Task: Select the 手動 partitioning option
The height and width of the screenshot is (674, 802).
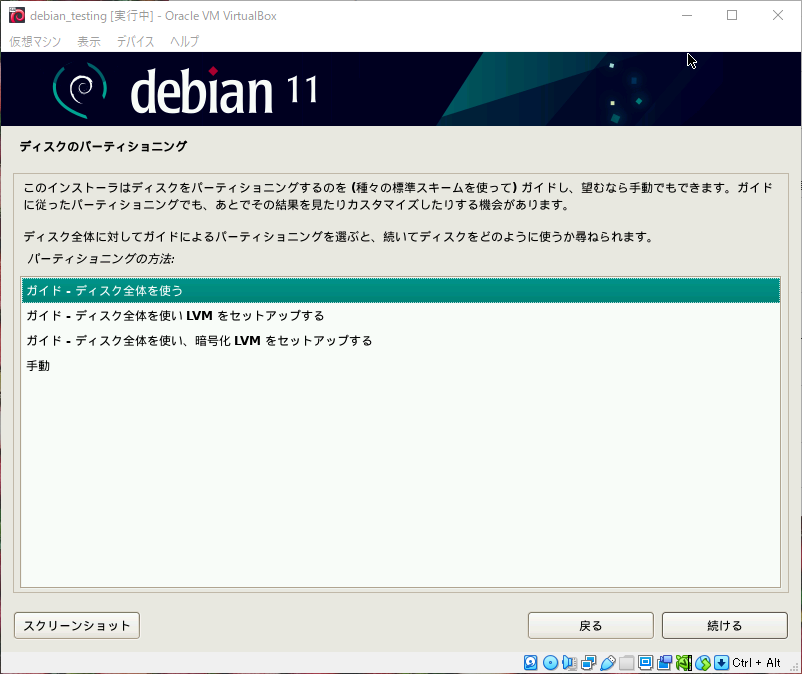Action: (400, 366)
